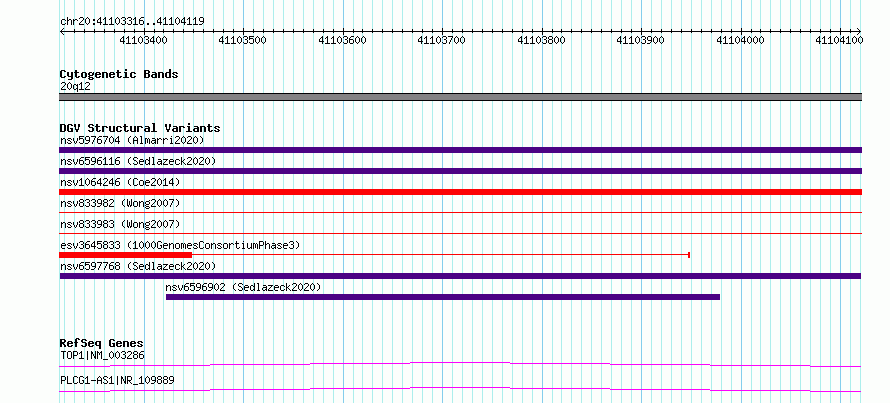This screenshot has height=403, width=890.
Task: Click the 20q12 band label
Action: 75,86
